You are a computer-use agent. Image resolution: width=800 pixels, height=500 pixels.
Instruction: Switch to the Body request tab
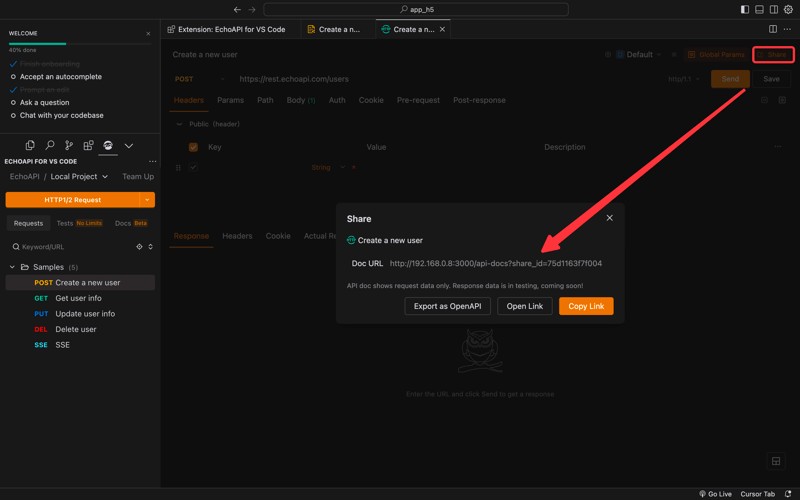pos(301,101)
